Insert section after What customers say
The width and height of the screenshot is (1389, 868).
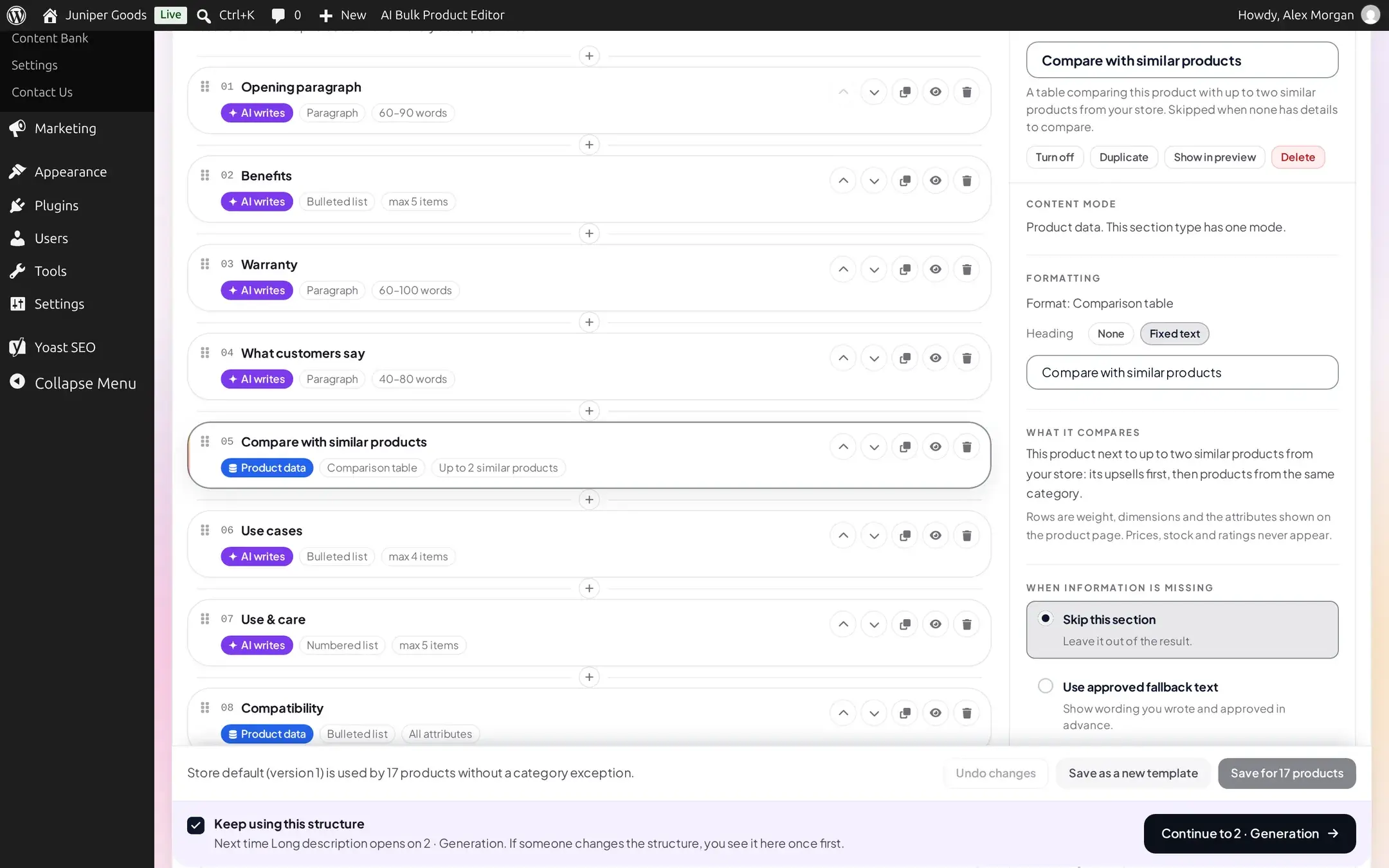(x=589, y=411)
